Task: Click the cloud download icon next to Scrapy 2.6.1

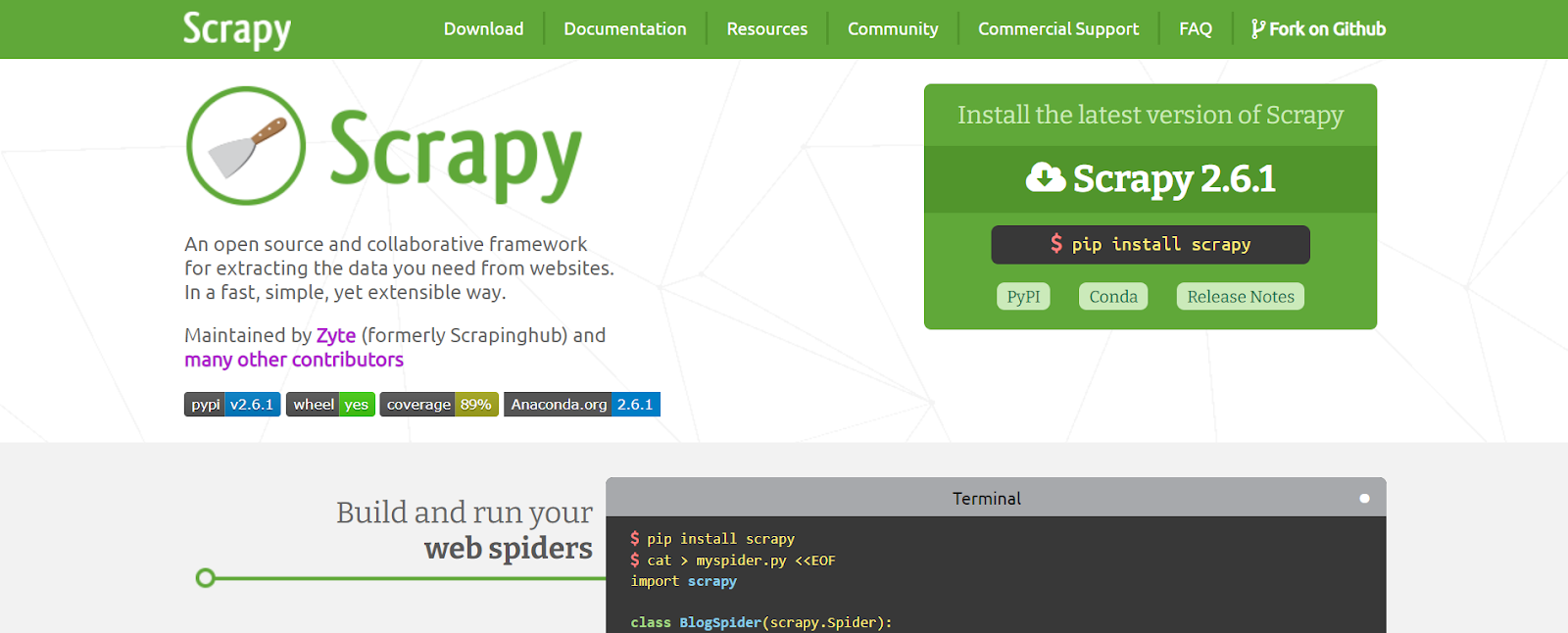Action: coord(1046,177)
